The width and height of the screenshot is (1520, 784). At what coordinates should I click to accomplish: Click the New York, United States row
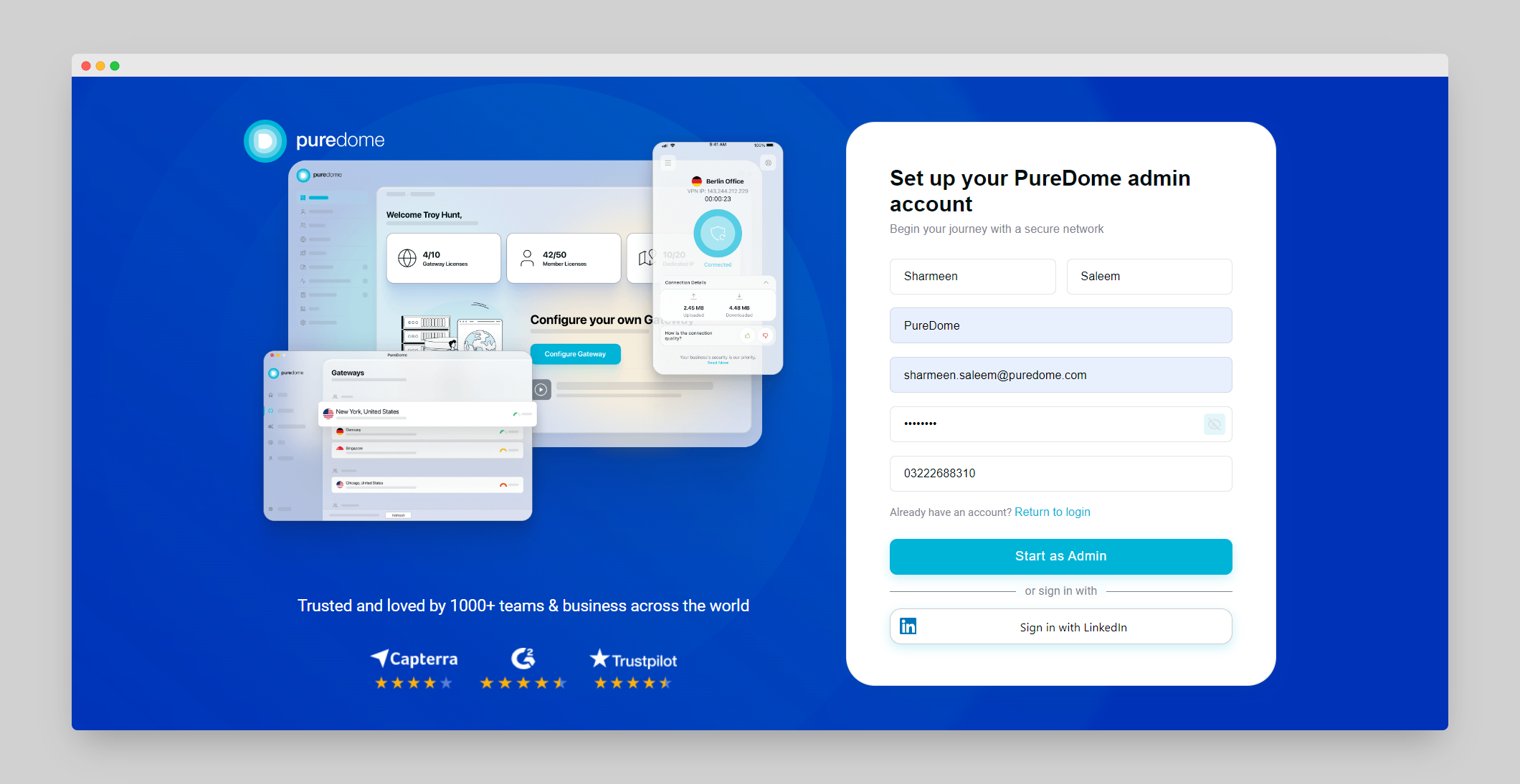[x=427, y=413]
